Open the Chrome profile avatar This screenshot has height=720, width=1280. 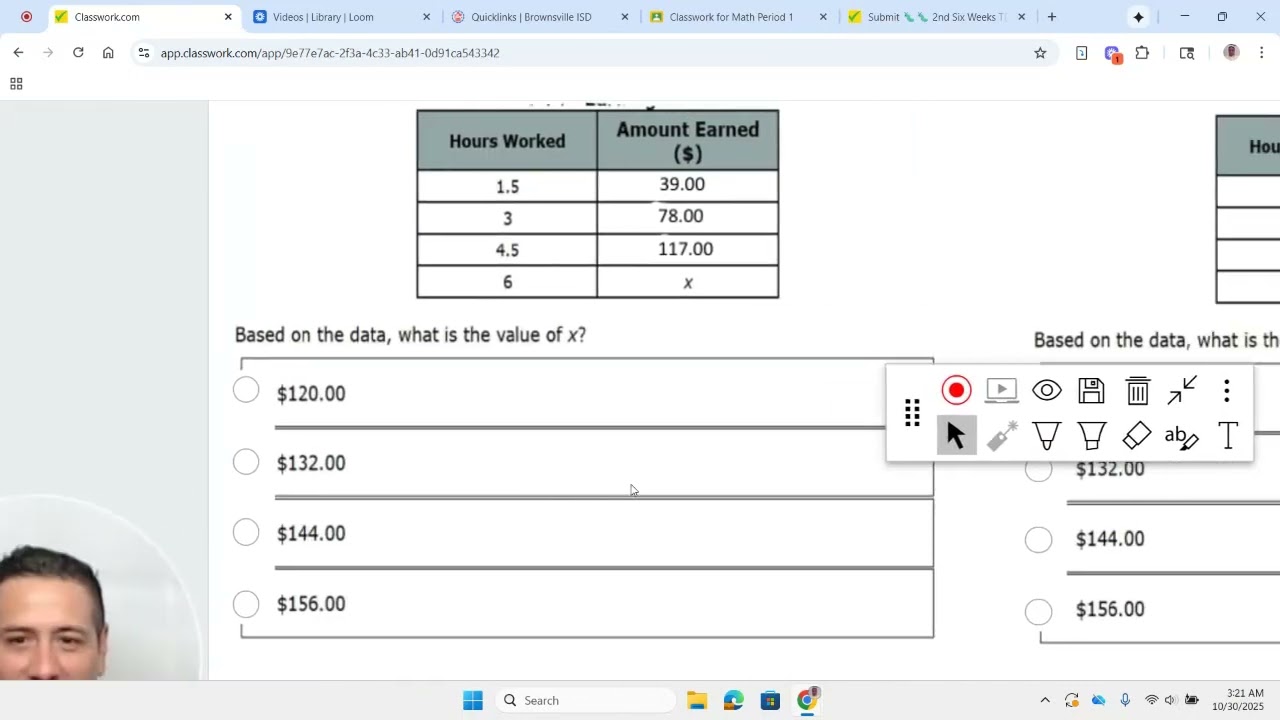pyautogui.click(x=1231, y=53)
